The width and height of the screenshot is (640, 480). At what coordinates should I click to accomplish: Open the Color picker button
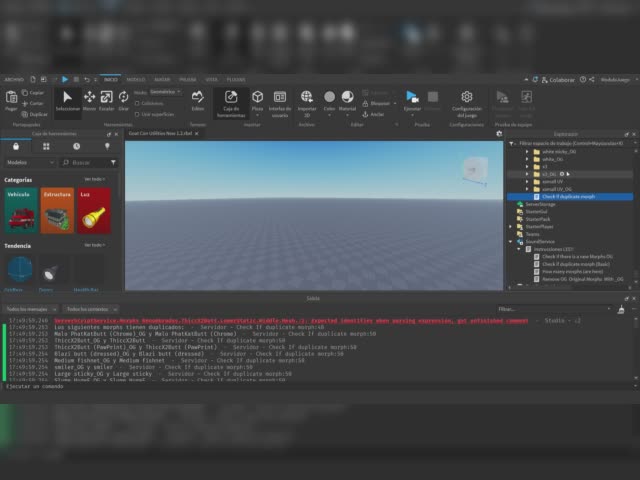pyautogui.click(x=329, y=102)
